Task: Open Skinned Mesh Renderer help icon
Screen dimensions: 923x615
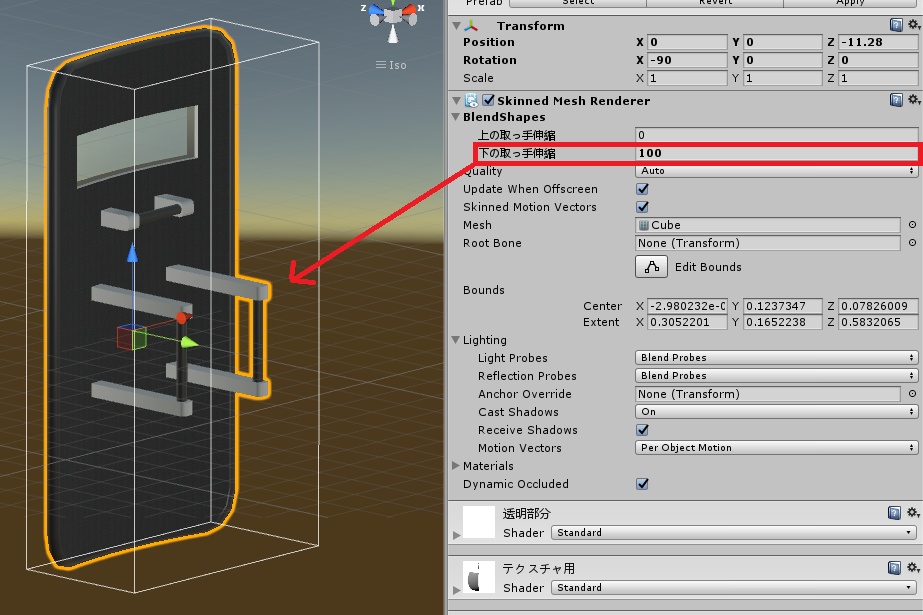Action: tap(896, 100)
